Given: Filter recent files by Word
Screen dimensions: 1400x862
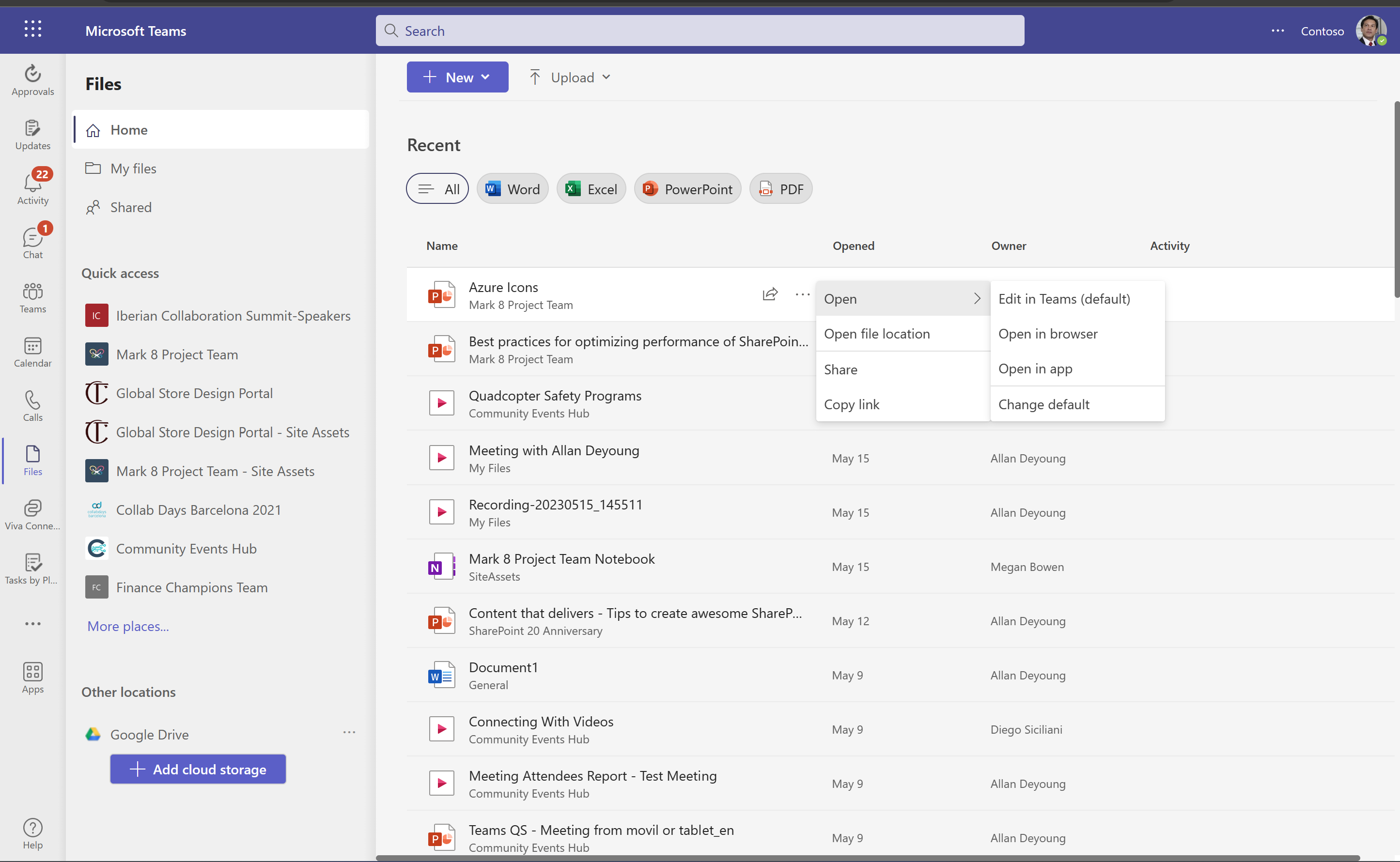Looking at the screenshot, I should [x=512, y=189].
